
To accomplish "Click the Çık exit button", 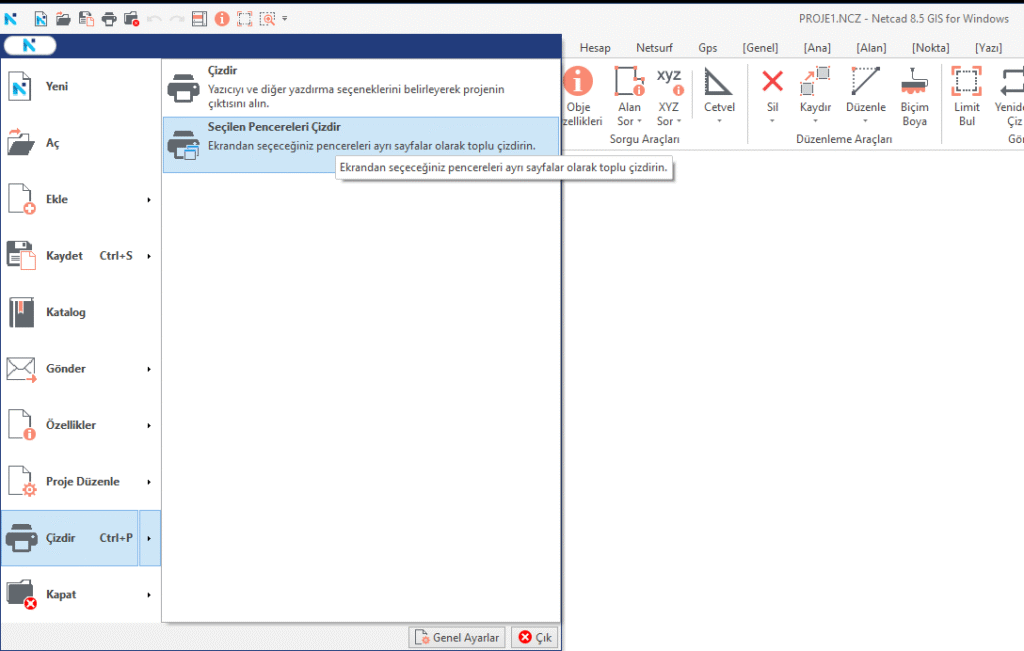I will point(535,637).
